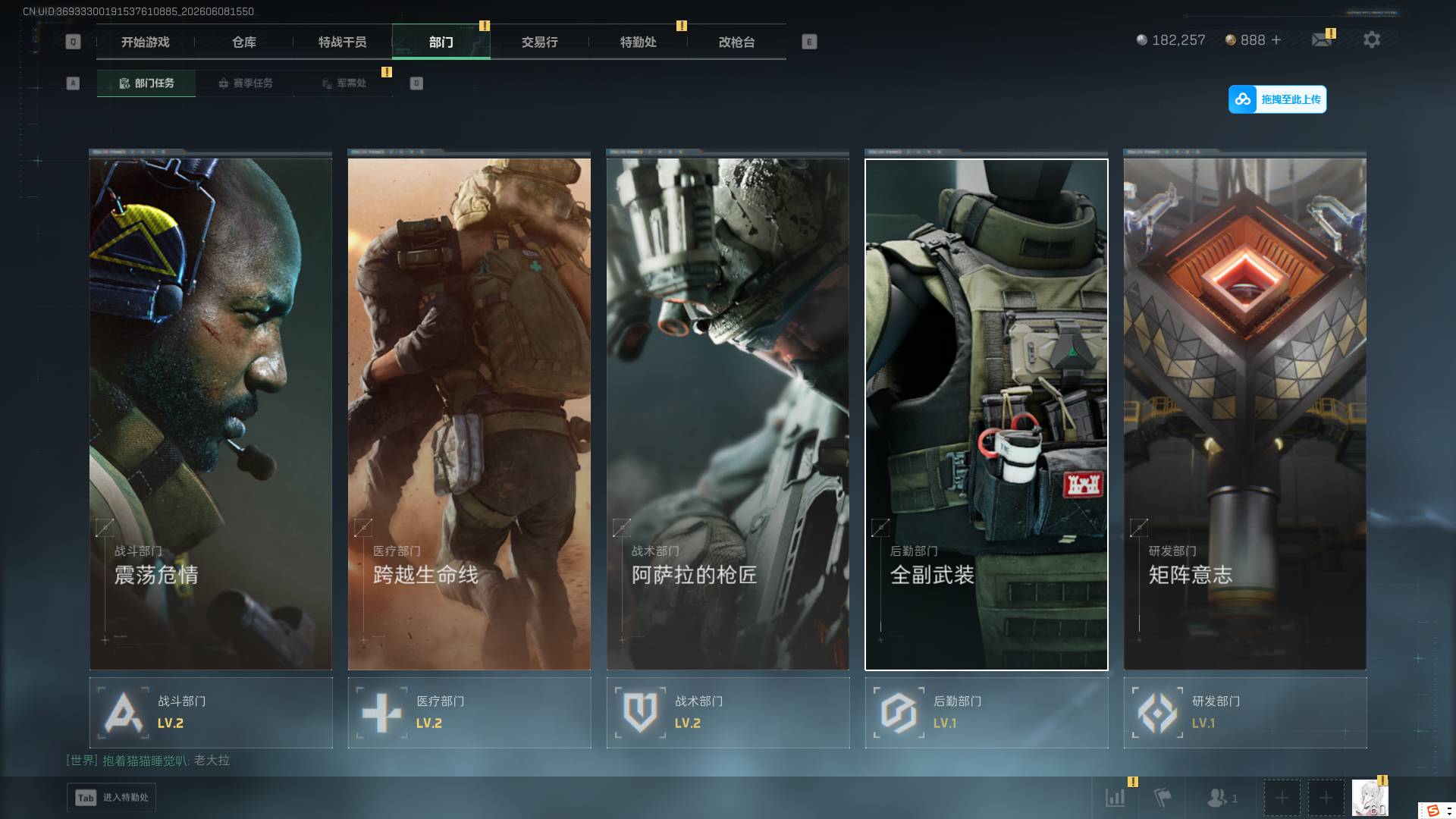Viewport: 1456px width, 819px height.
Task: Select the 震荡危情 combat mission card
Action: click(x=211, y=414)
